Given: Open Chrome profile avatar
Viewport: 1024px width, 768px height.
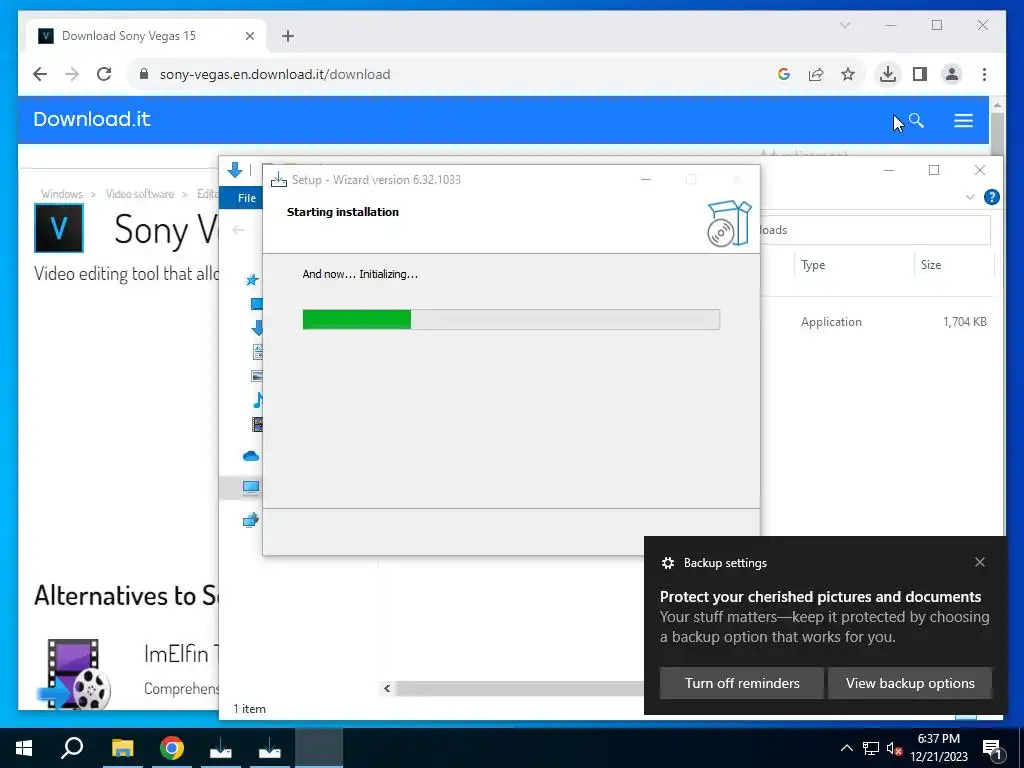Looking at the screenshot, I should pos(952,74).
